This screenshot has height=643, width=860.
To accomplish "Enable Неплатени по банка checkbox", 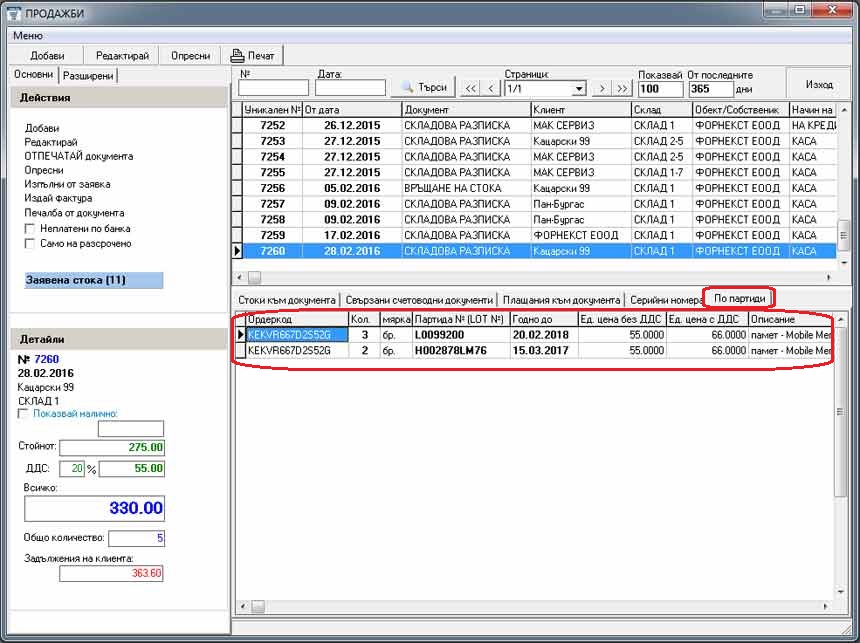I will click(30, 229).
